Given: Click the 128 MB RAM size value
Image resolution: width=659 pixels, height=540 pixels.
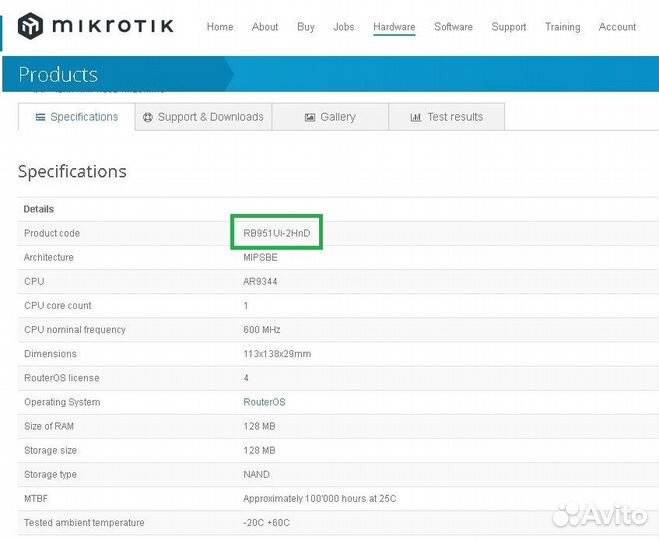Looking at the screenshot, I should point(259,426).
